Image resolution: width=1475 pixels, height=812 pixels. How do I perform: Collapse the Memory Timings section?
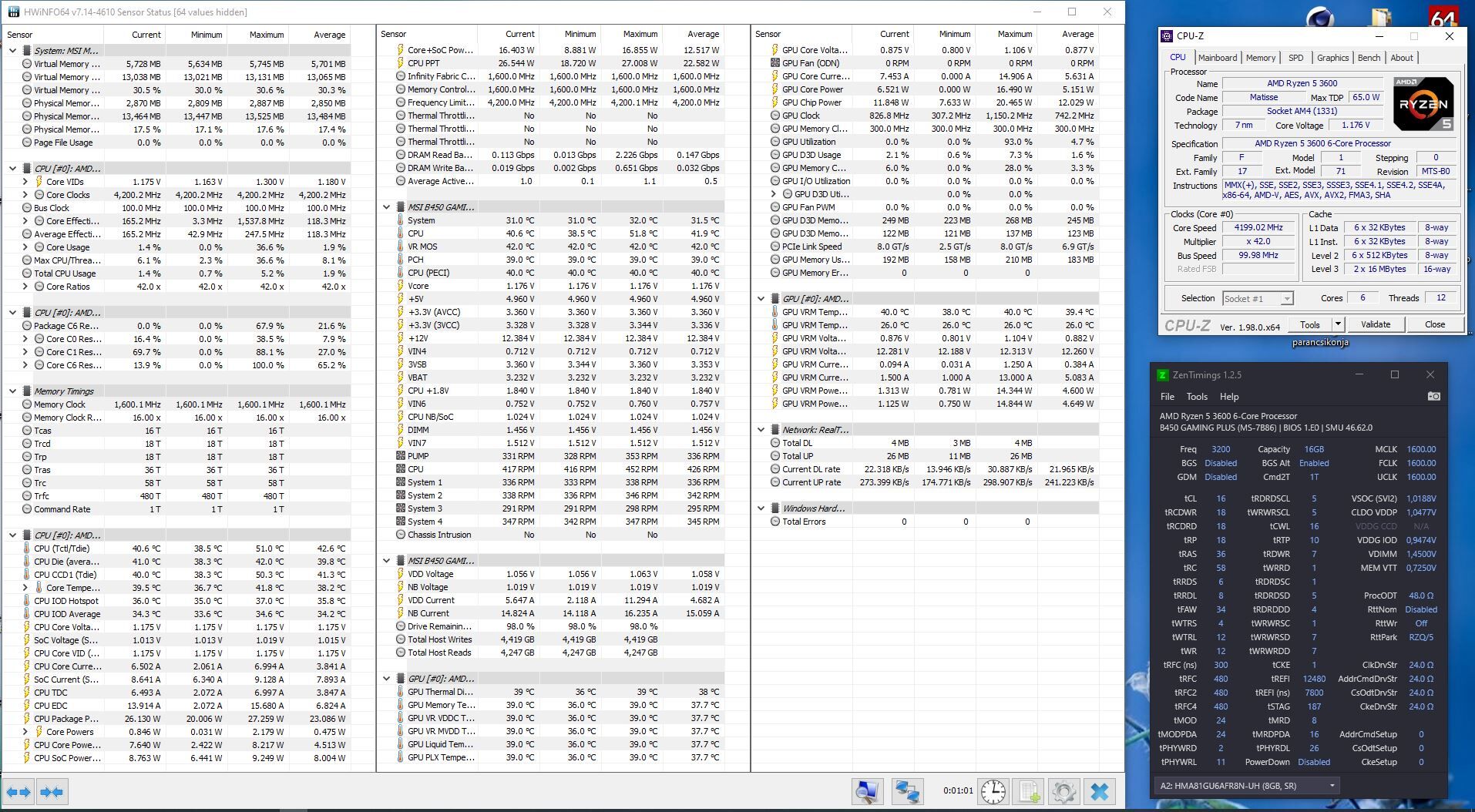click(x=13, y=391)
